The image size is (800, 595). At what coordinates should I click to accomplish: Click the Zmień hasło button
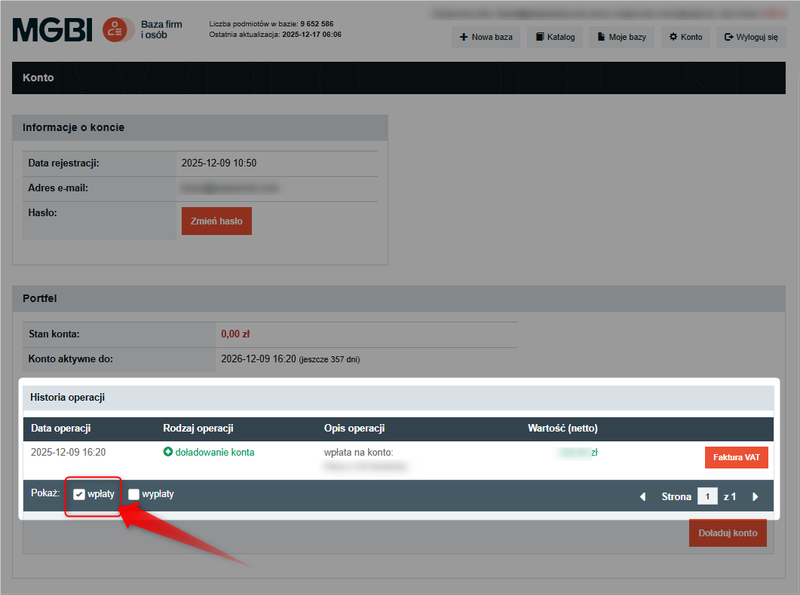216,221
